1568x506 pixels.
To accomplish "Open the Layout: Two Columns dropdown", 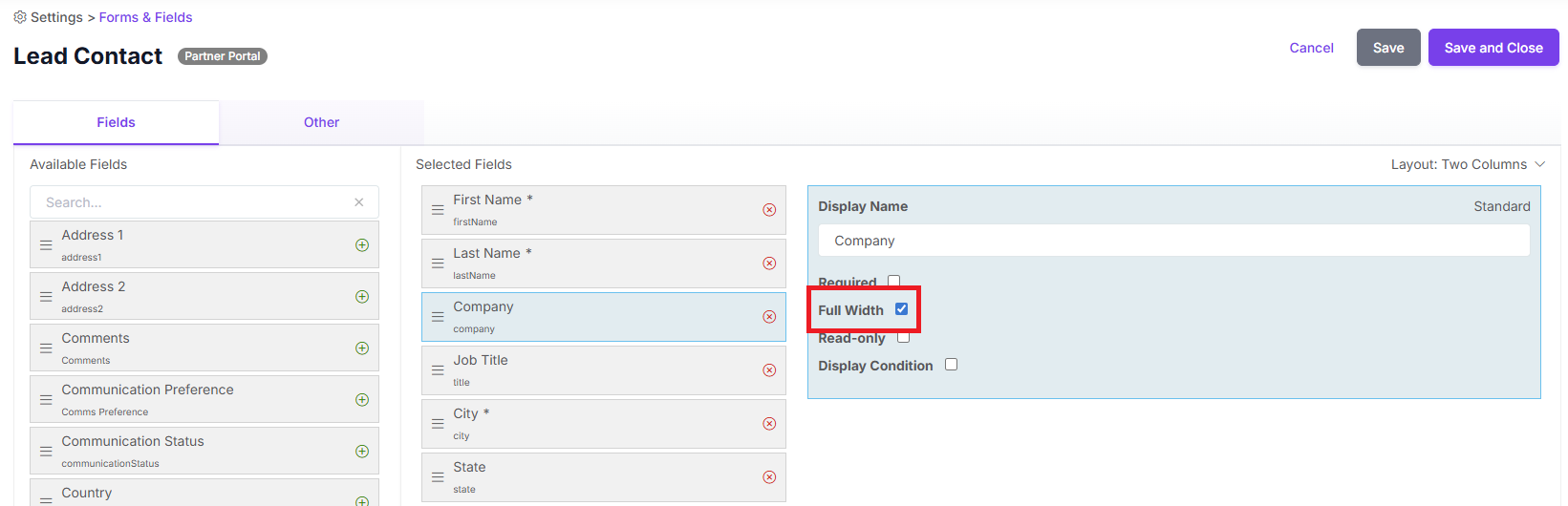I will pos(1468,165).
